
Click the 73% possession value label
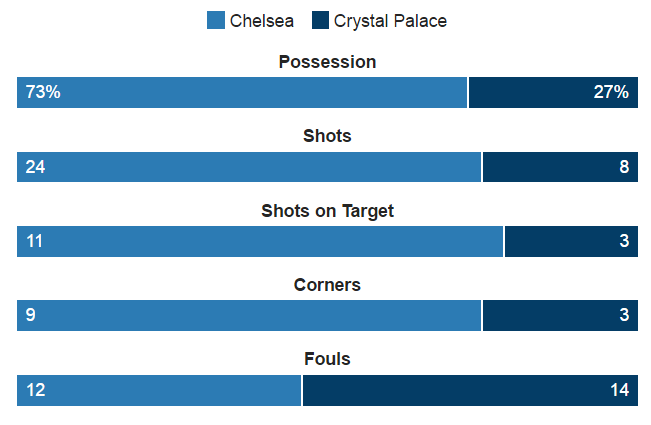point(43,92)
